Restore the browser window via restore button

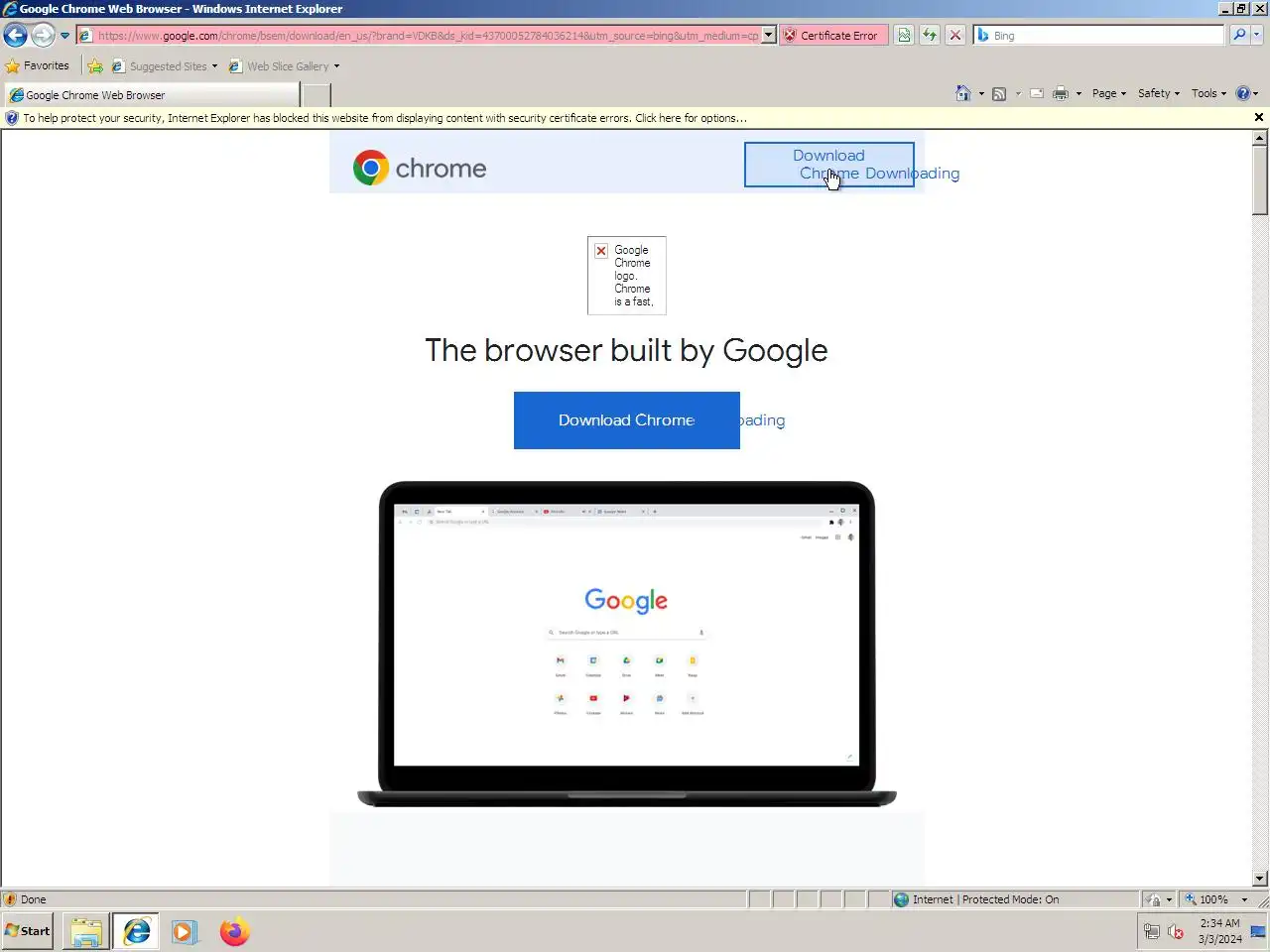(1240, 9)
